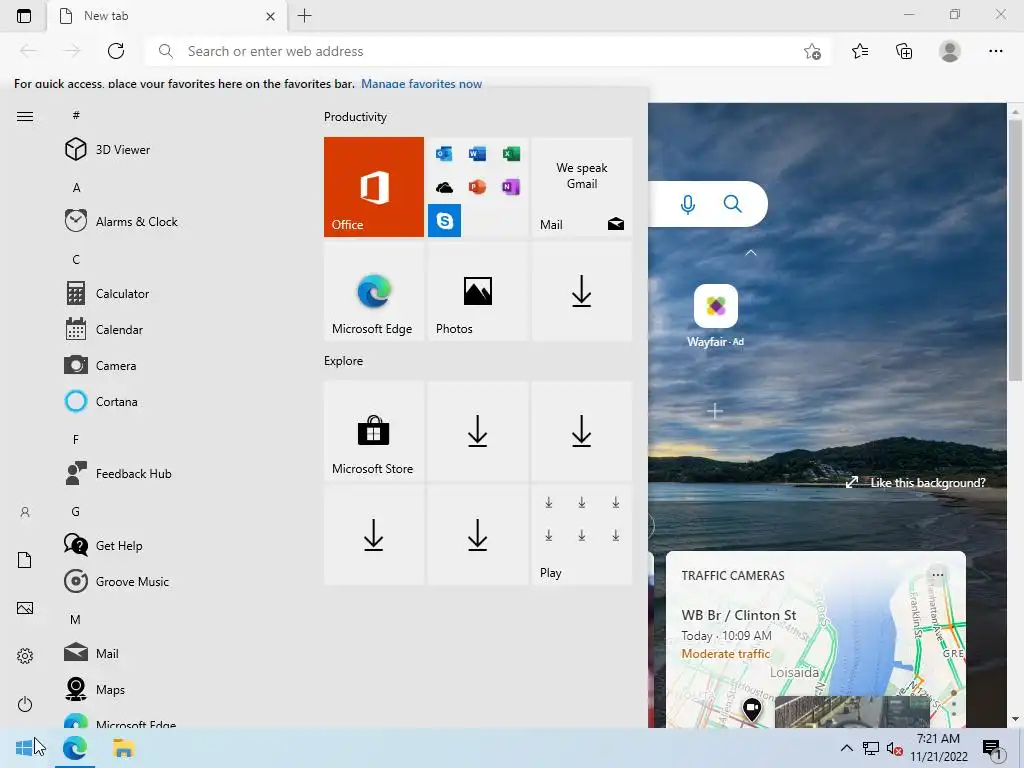Open OneNote from the Office tile group

coord(511,187)
